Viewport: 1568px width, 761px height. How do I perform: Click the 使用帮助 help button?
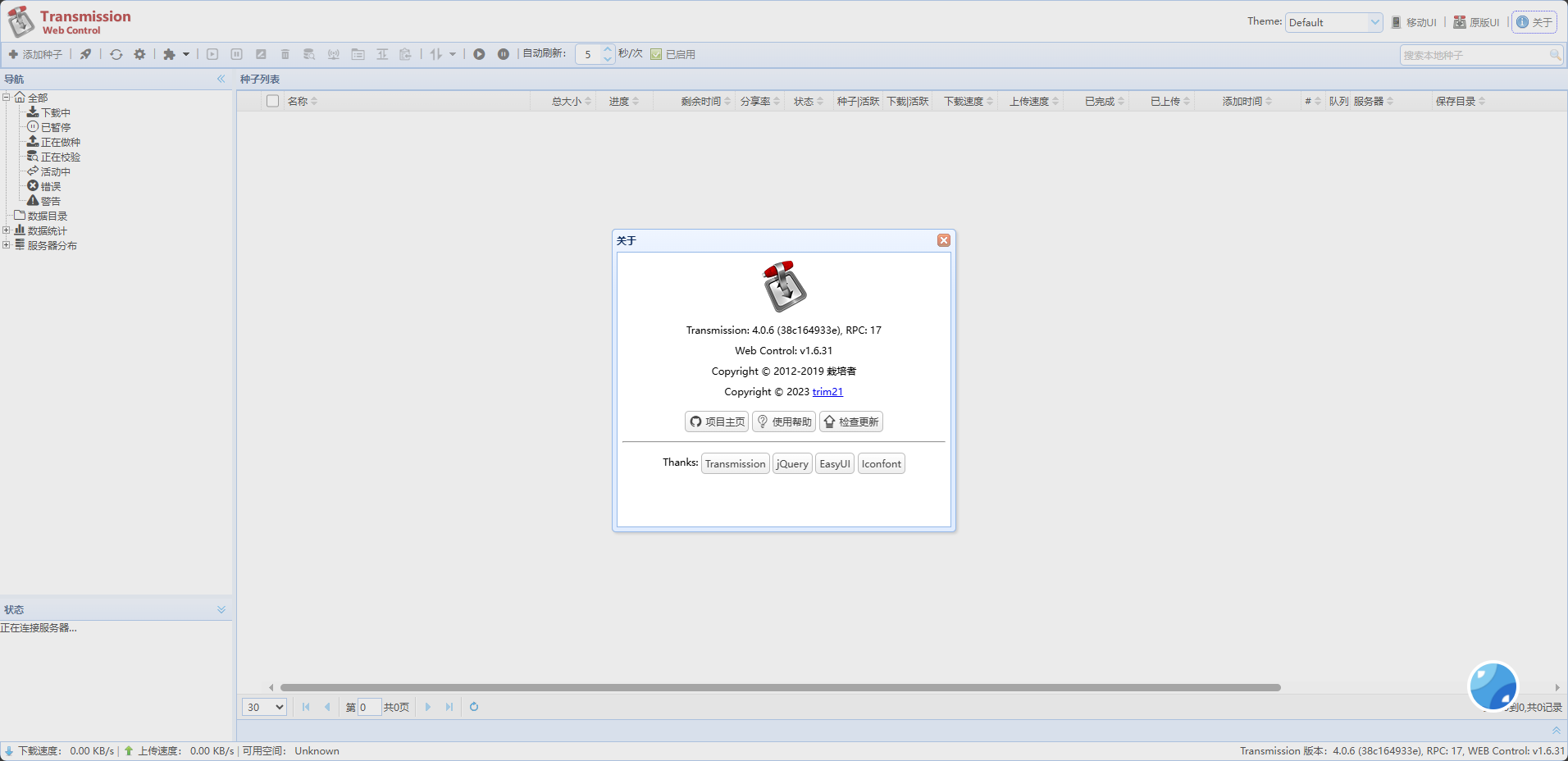[x=784, y=422]
